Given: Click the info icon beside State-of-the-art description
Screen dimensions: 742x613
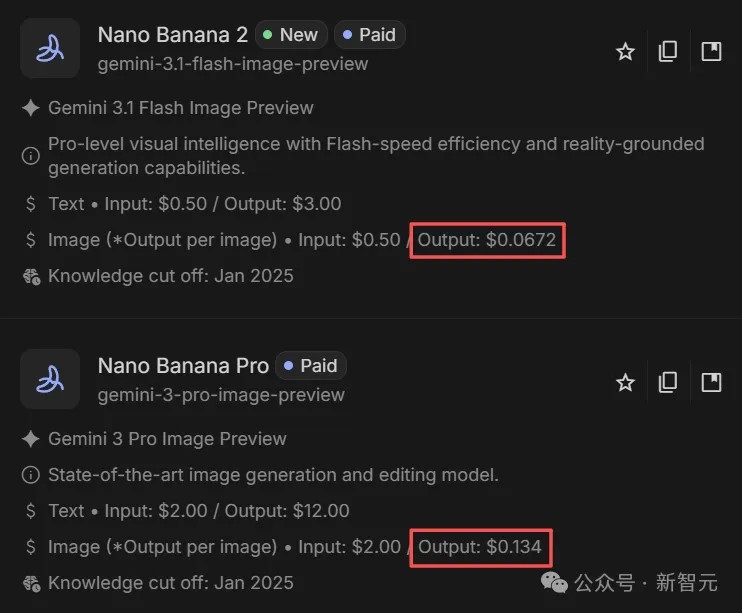Looking at the screenshot, I should point(30,475).
